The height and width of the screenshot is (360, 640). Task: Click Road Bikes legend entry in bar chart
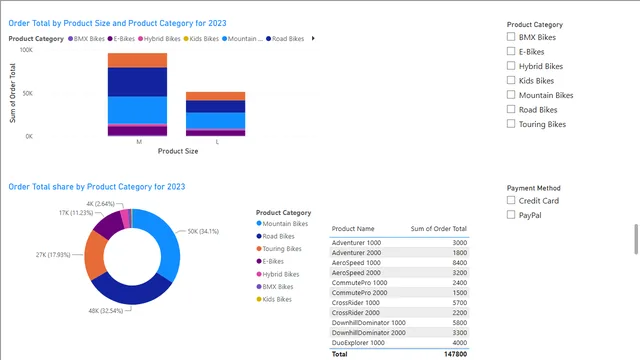285,39
